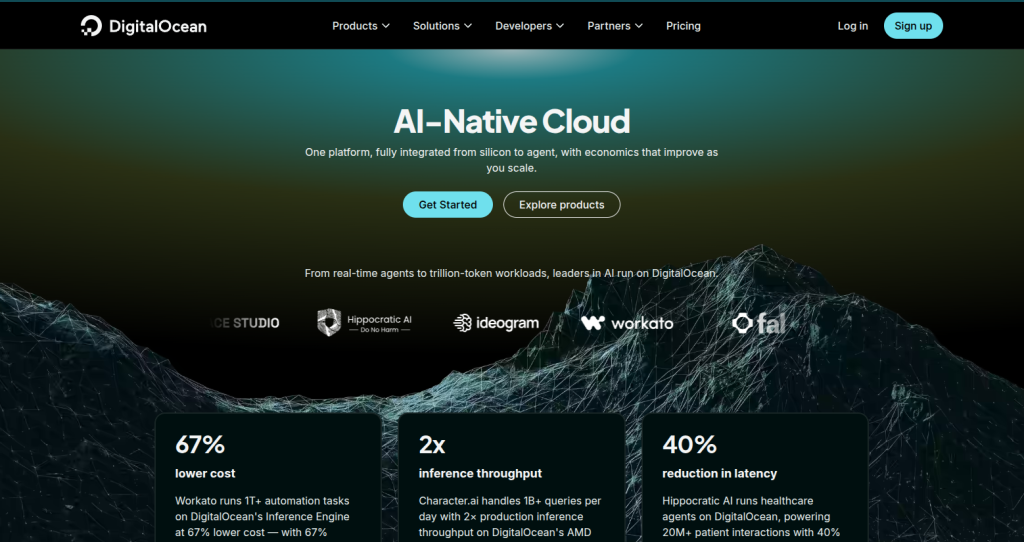Viewport: 1024px width, 542px height.
Task: Expand the Partners chevron arrow
Action: [x=639, y=26]
